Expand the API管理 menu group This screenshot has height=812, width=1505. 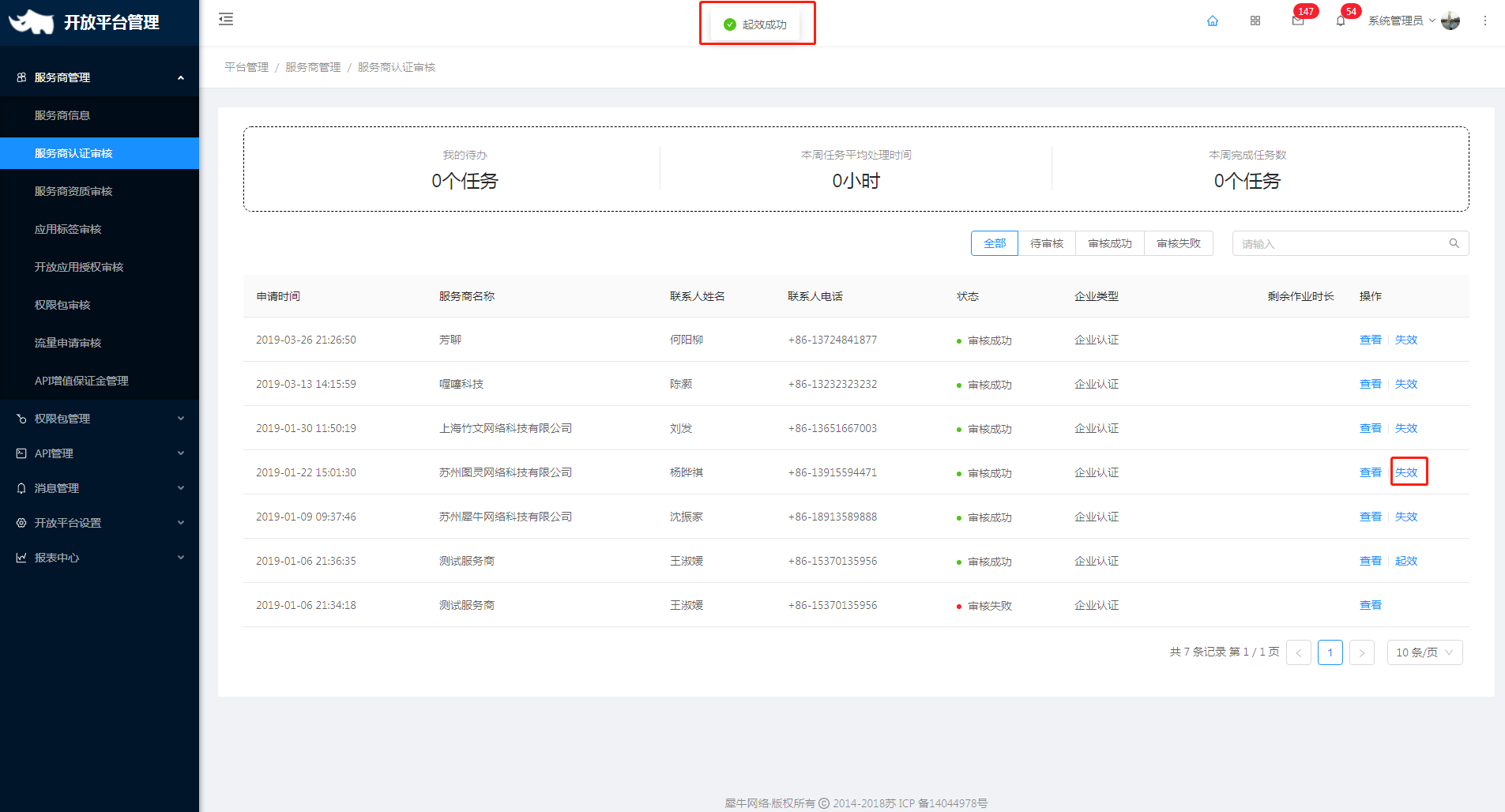coord(181,453)
